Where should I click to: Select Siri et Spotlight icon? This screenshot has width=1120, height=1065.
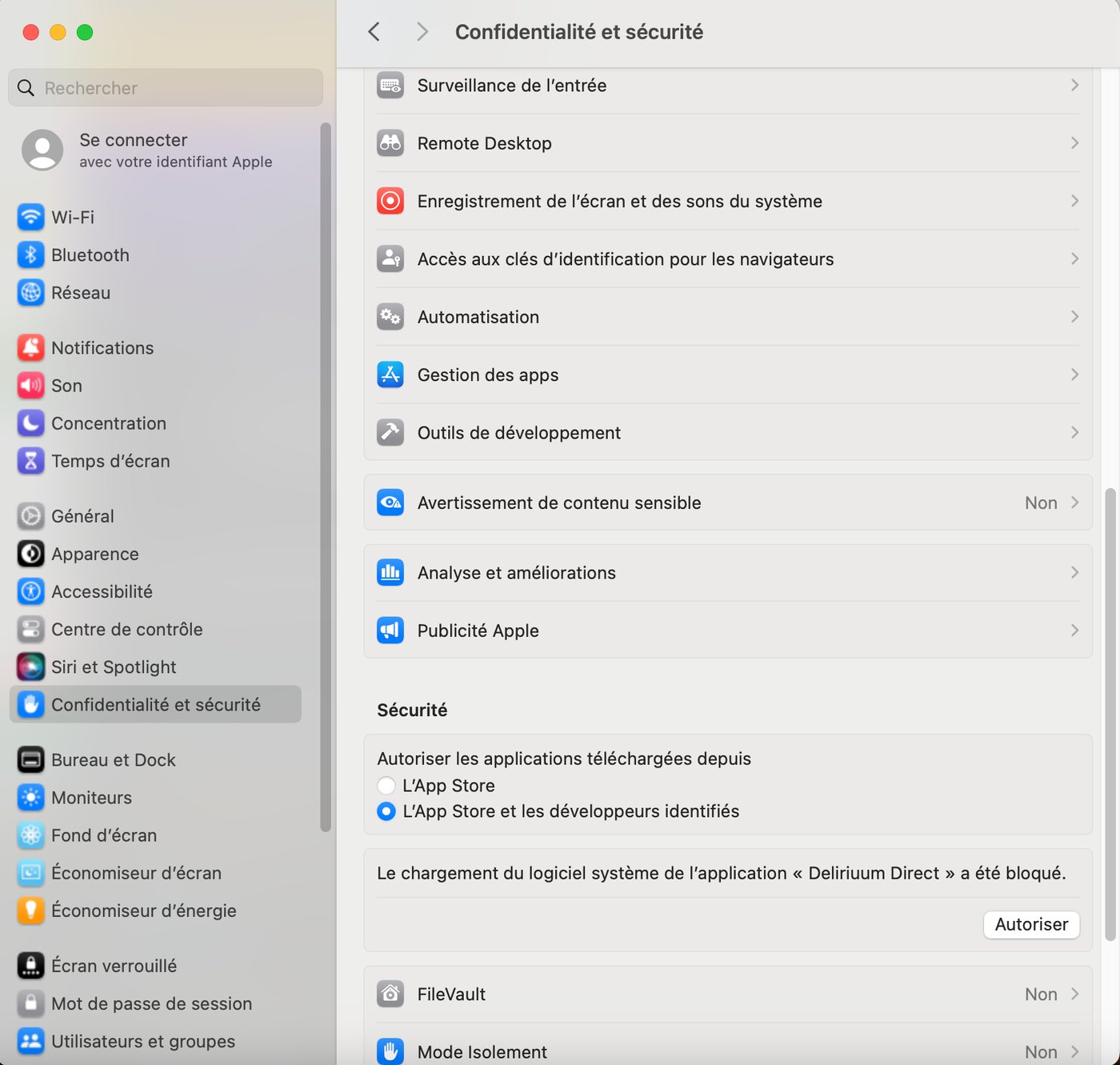tap(30, 666)
